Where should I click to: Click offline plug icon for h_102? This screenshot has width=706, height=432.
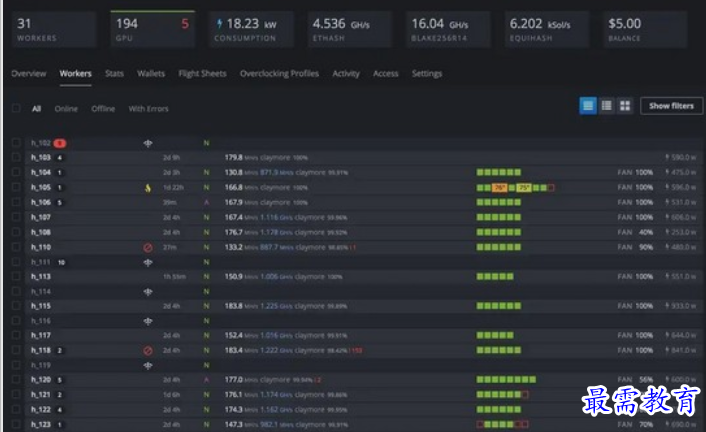[x=148, y=143]
